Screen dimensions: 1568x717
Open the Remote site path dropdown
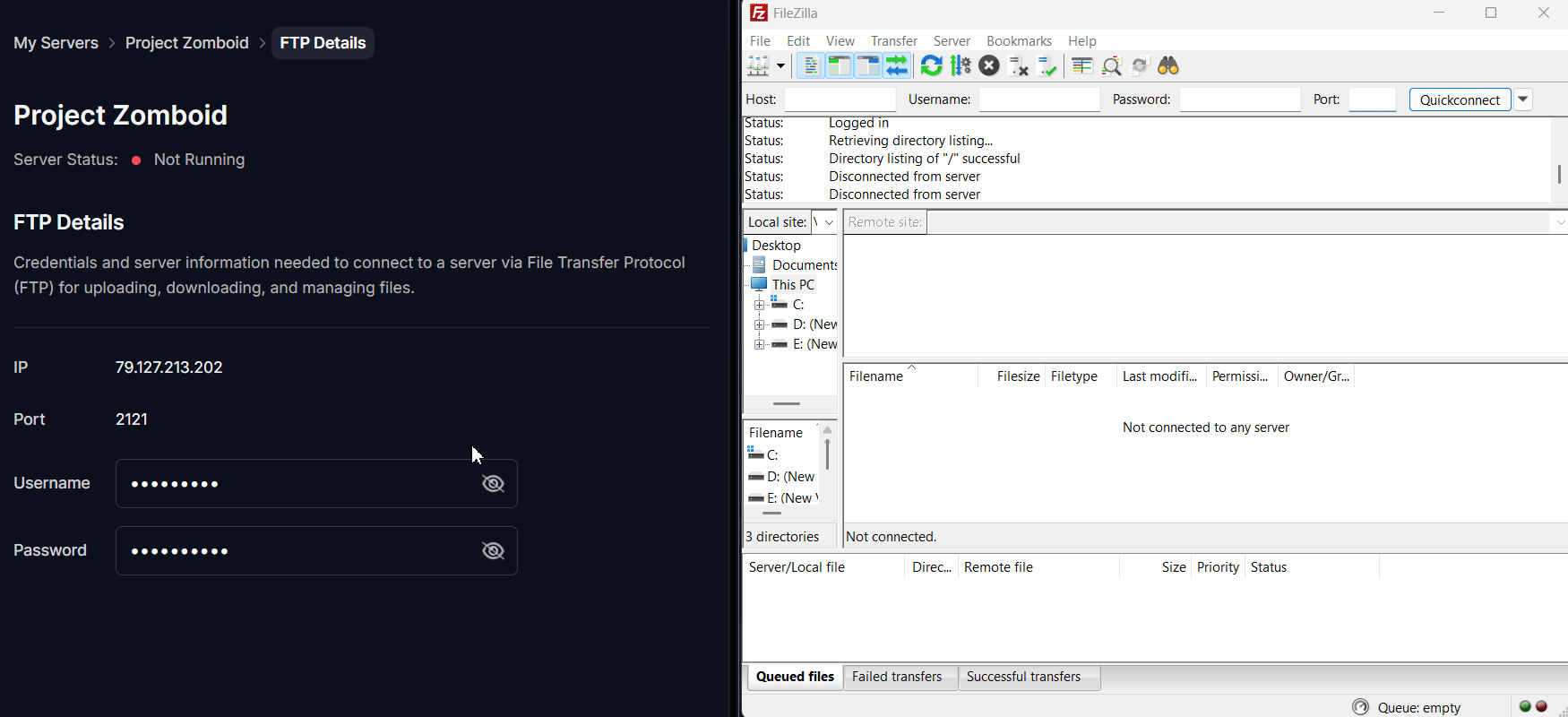click(x=1560, y=222)
